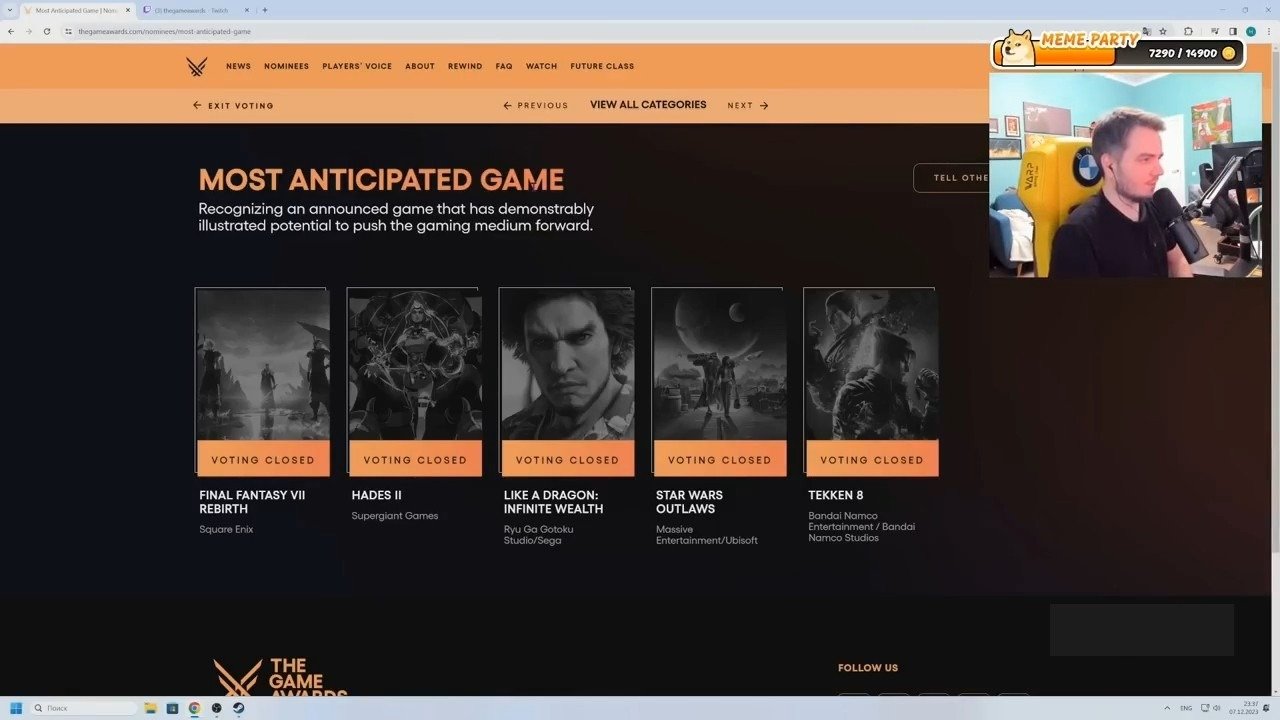This screenshot has height=720, width=1280.
Task: Go back using the browser back arrow
Action: [11, 31]
